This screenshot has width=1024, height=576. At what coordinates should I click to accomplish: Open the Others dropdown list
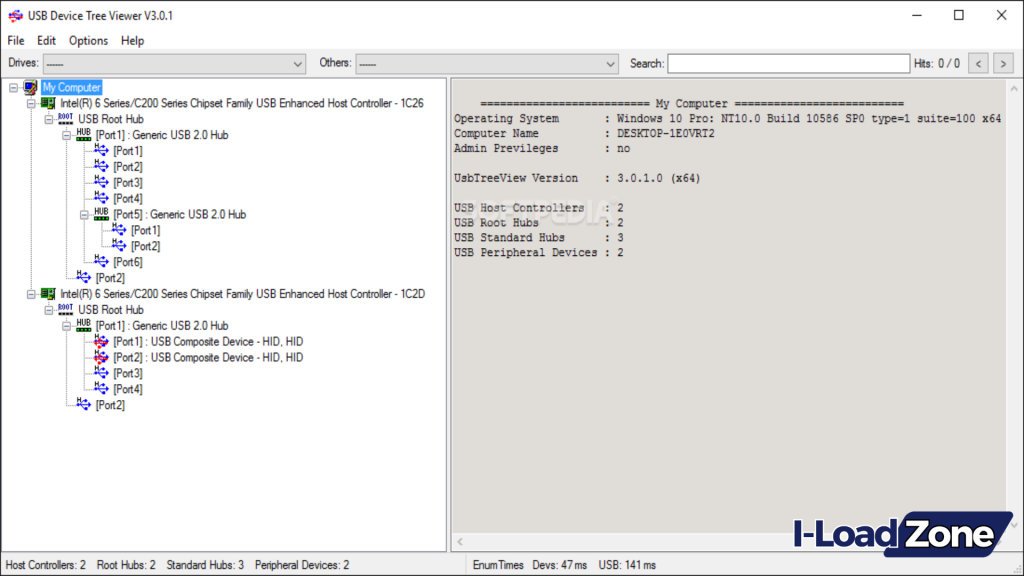pyautogui.click(x=612, y=63)
